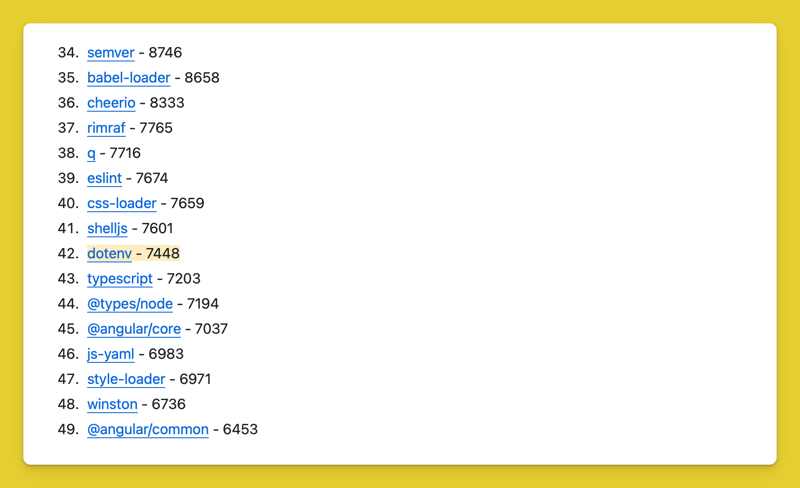The image size is (800, 488).
Task: Open the @types/node link
Action: (x=129, y=304)
